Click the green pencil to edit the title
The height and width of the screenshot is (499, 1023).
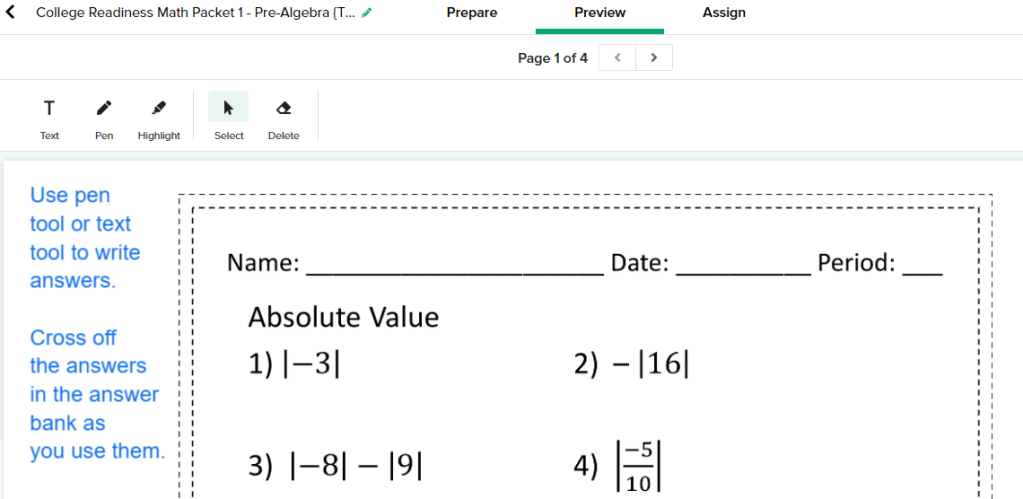coord(366,13)
